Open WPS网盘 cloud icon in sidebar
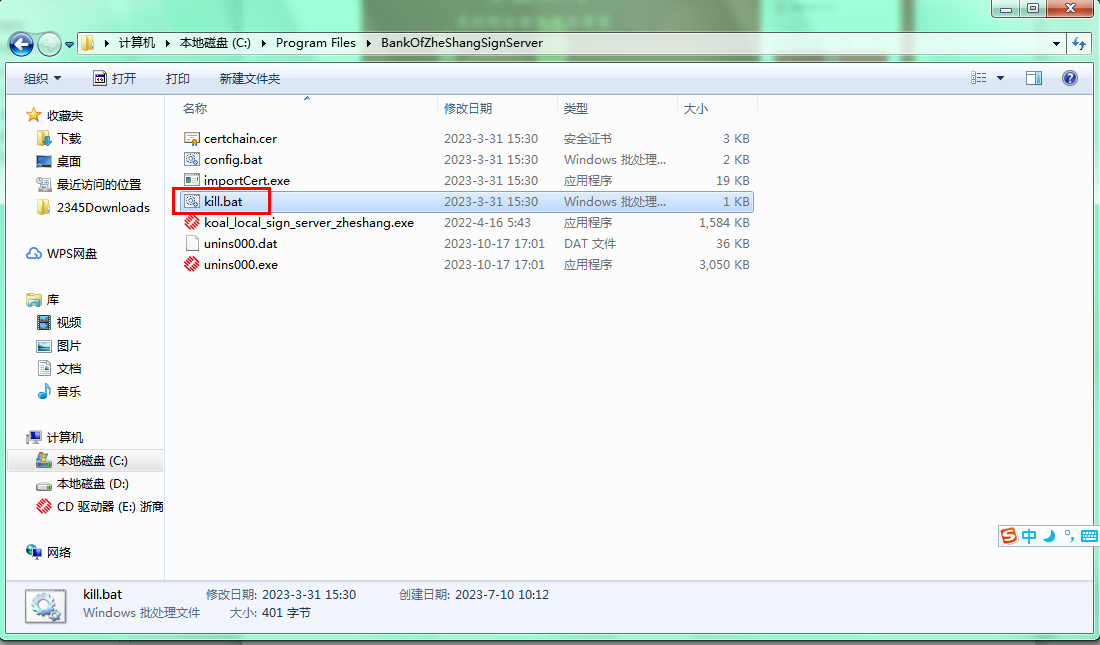Viewport: 1100px width, 645px height. (34, 253)
